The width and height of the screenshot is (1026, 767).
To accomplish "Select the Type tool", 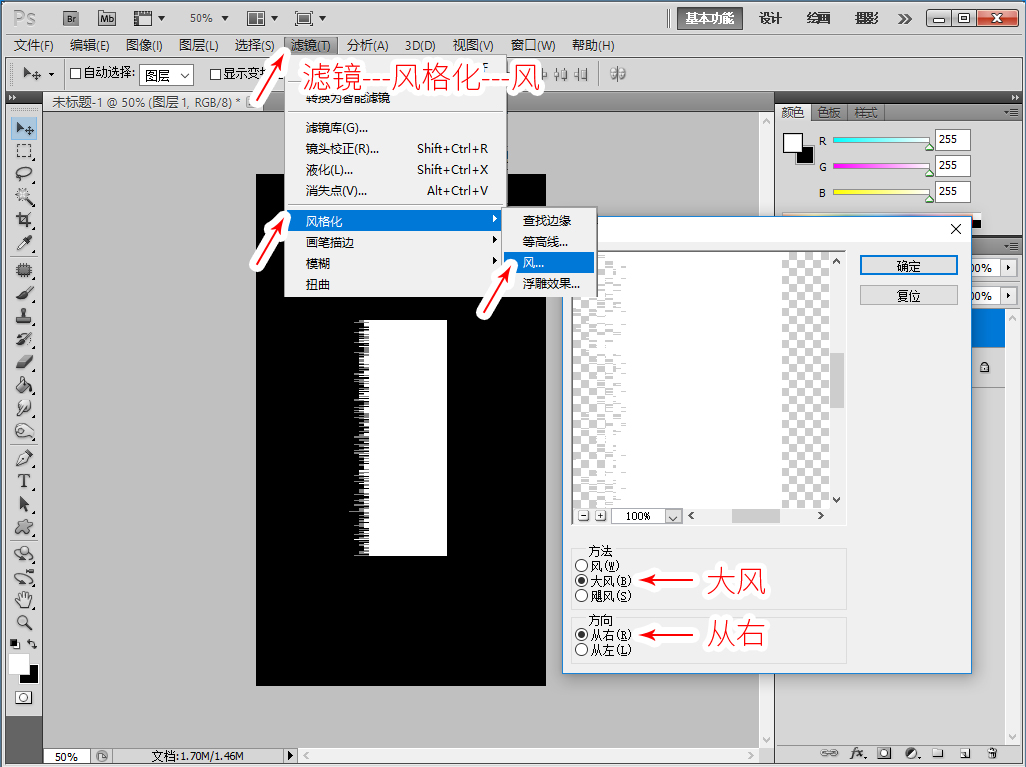I will click(24, 481).
